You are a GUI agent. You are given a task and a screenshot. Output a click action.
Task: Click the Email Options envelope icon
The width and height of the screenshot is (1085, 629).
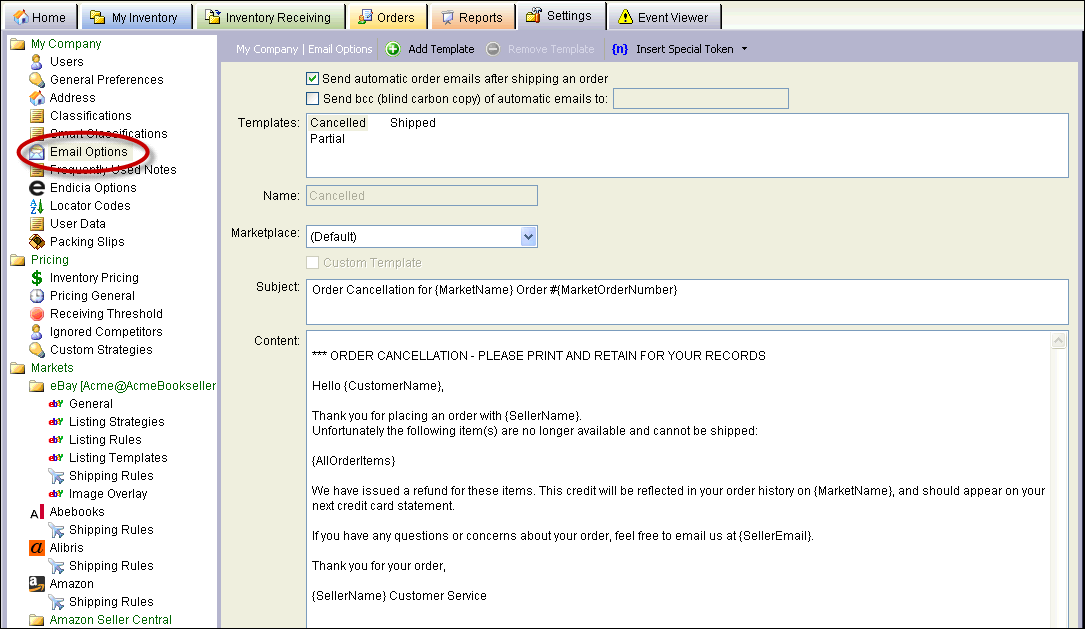pos(37,152)
